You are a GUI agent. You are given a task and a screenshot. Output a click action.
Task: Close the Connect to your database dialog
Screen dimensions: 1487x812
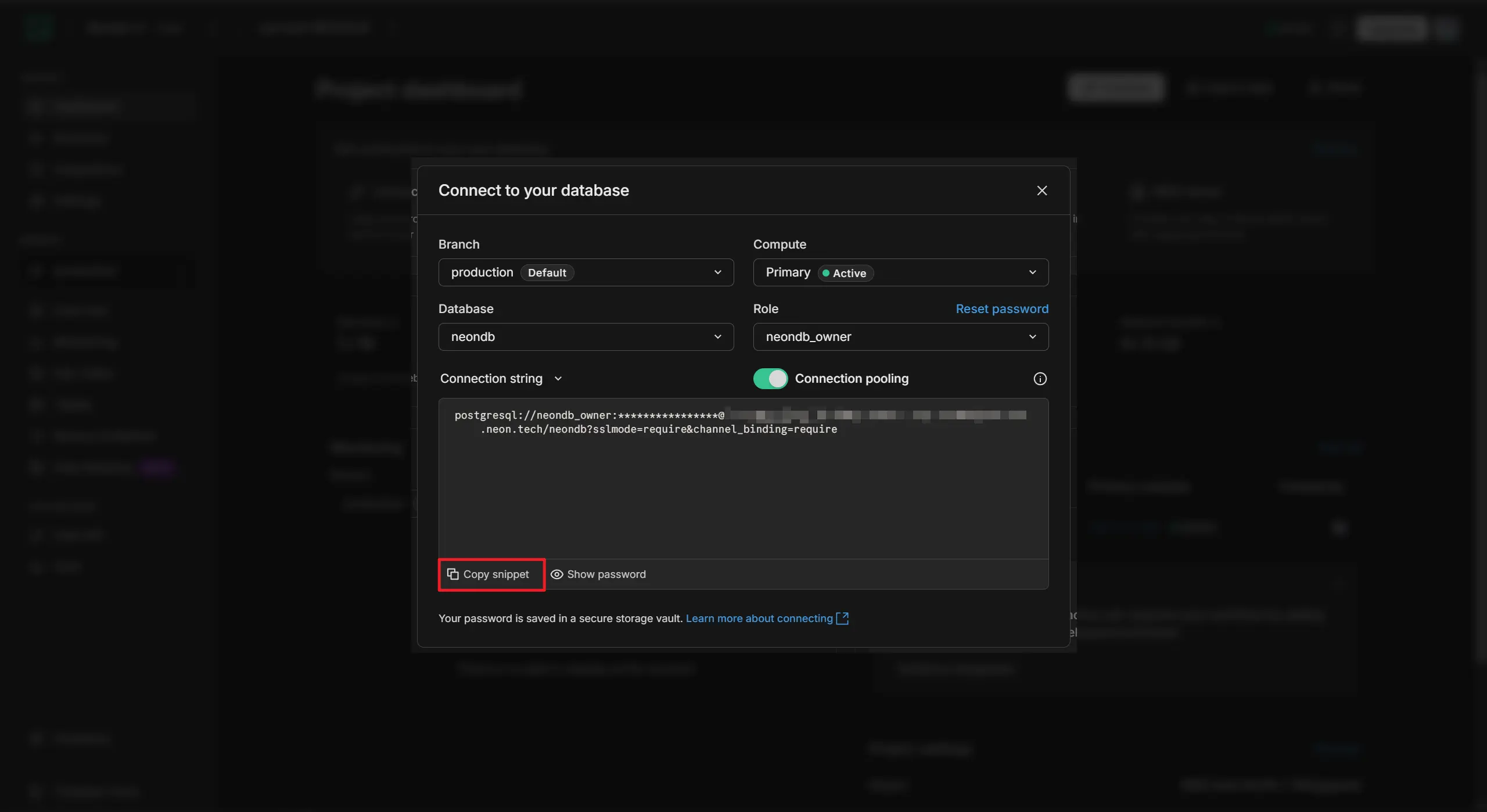(1041, 191)
